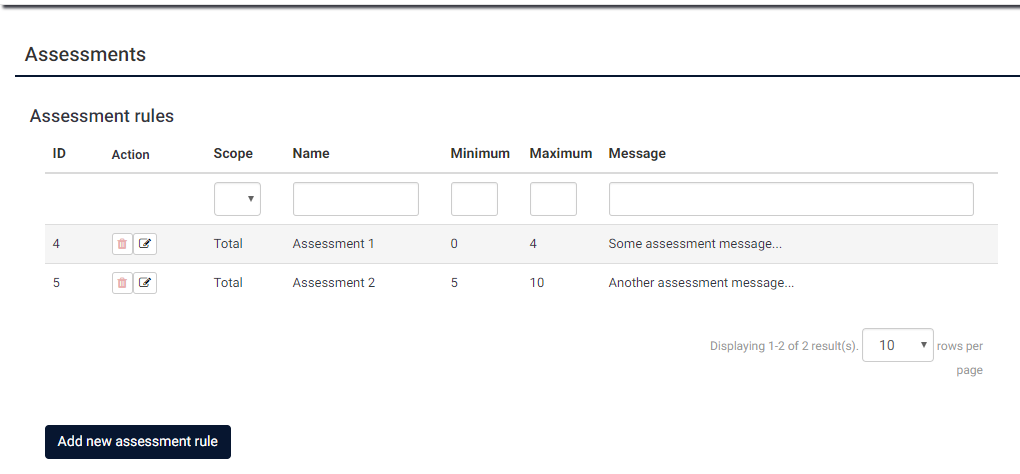
Task: Focus the Minimum filter box
Action: [474, 199]
